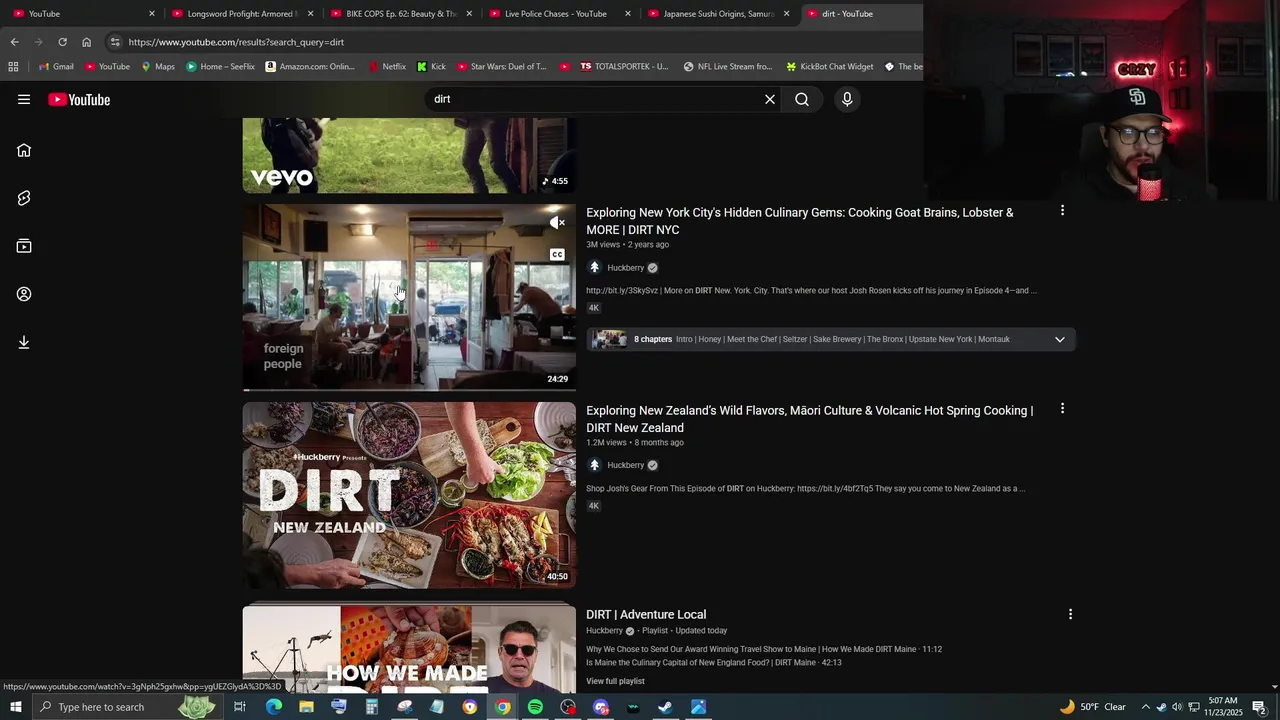Click the address bar URL
Image resolution: width=1280 pixels, height=720 pixels.
(236, 42)
